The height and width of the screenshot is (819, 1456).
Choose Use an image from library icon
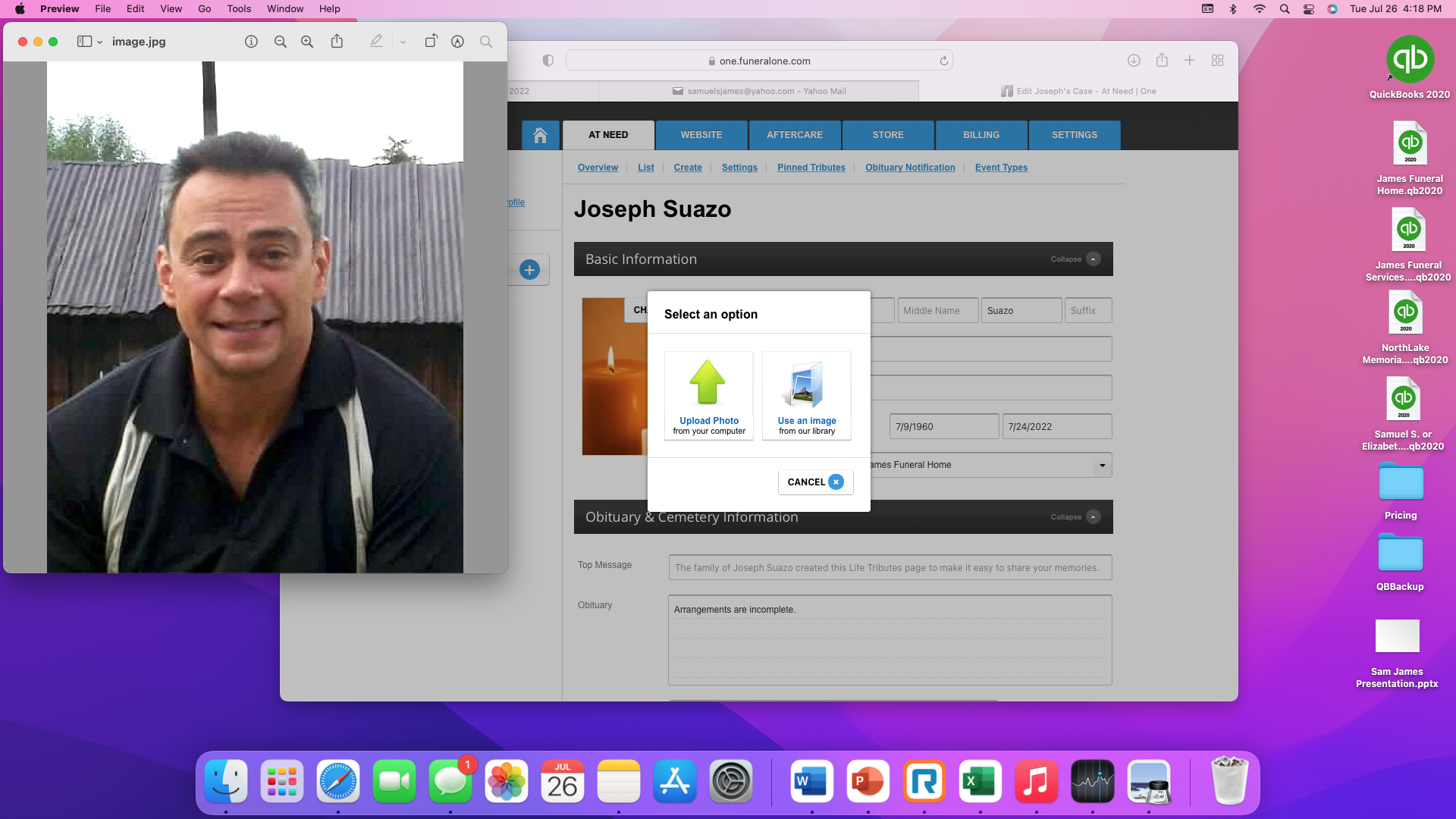tap(805, 384)
